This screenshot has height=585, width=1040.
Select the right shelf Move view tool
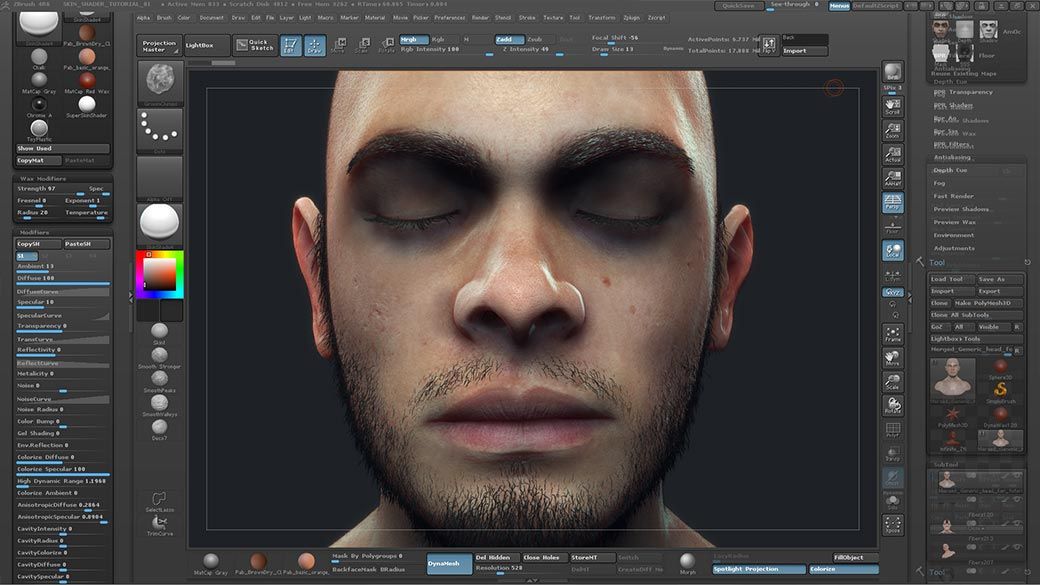[x=893, y=358]
